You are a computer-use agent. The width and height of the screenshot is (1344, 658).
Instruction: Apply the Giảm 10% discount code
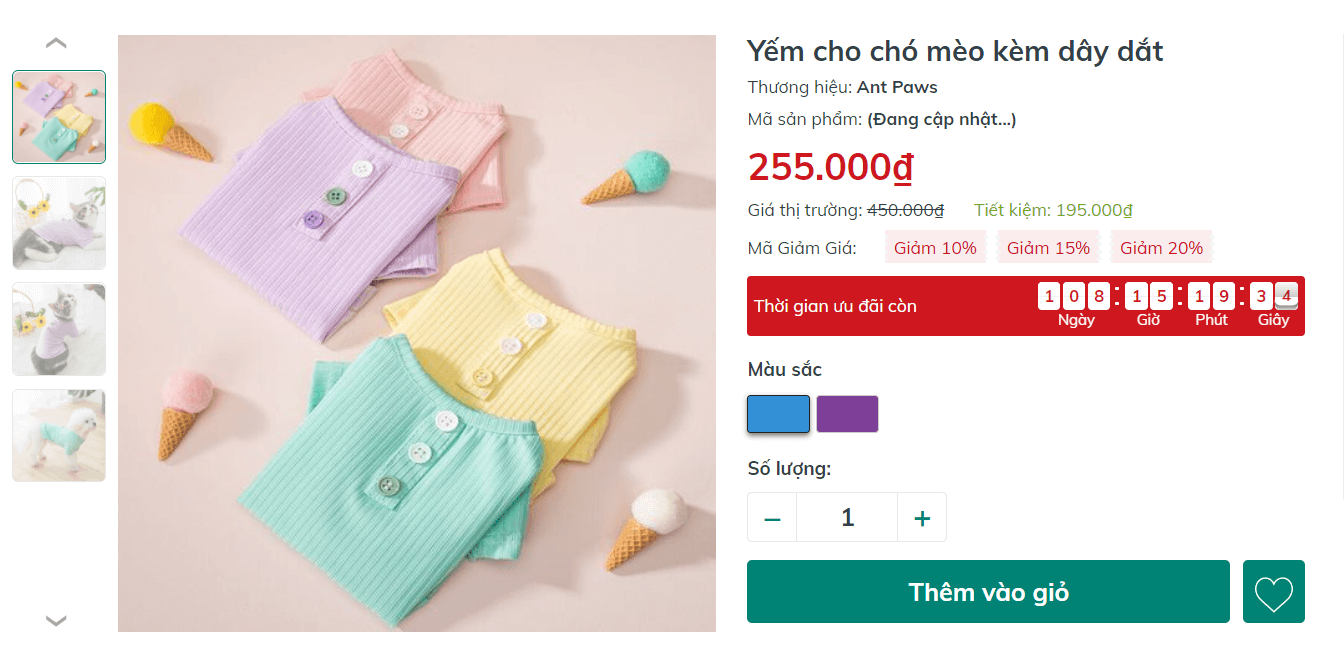(x=935, y=248)
